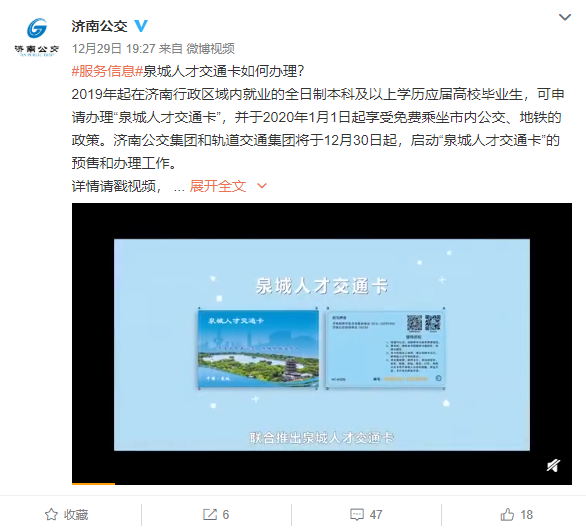Click the chevron beside 展开全文
Screen dimensions: 586x532
coord(262,186)
